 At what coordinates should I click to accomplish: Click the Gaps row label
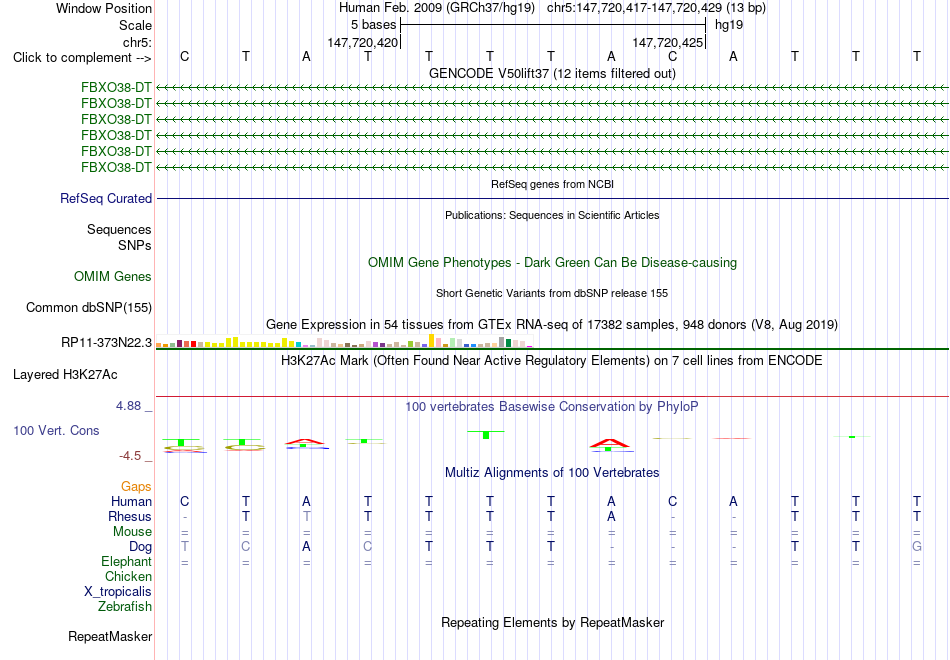pos(136,486)
